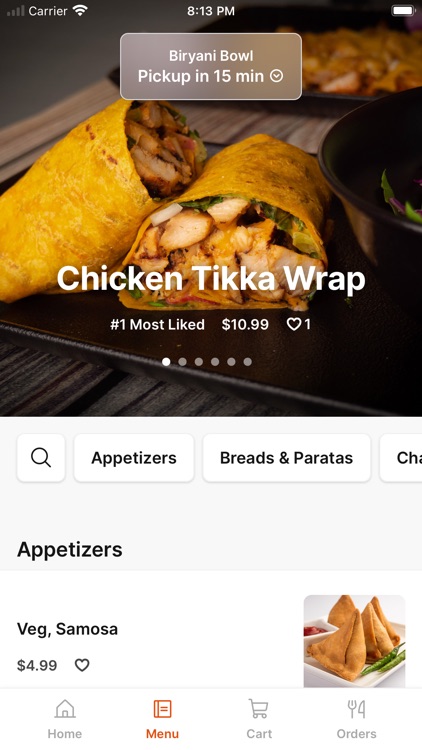Select the Appetizers category chip
This screenshot has height=750, width=422.
(x=134, y=458)
